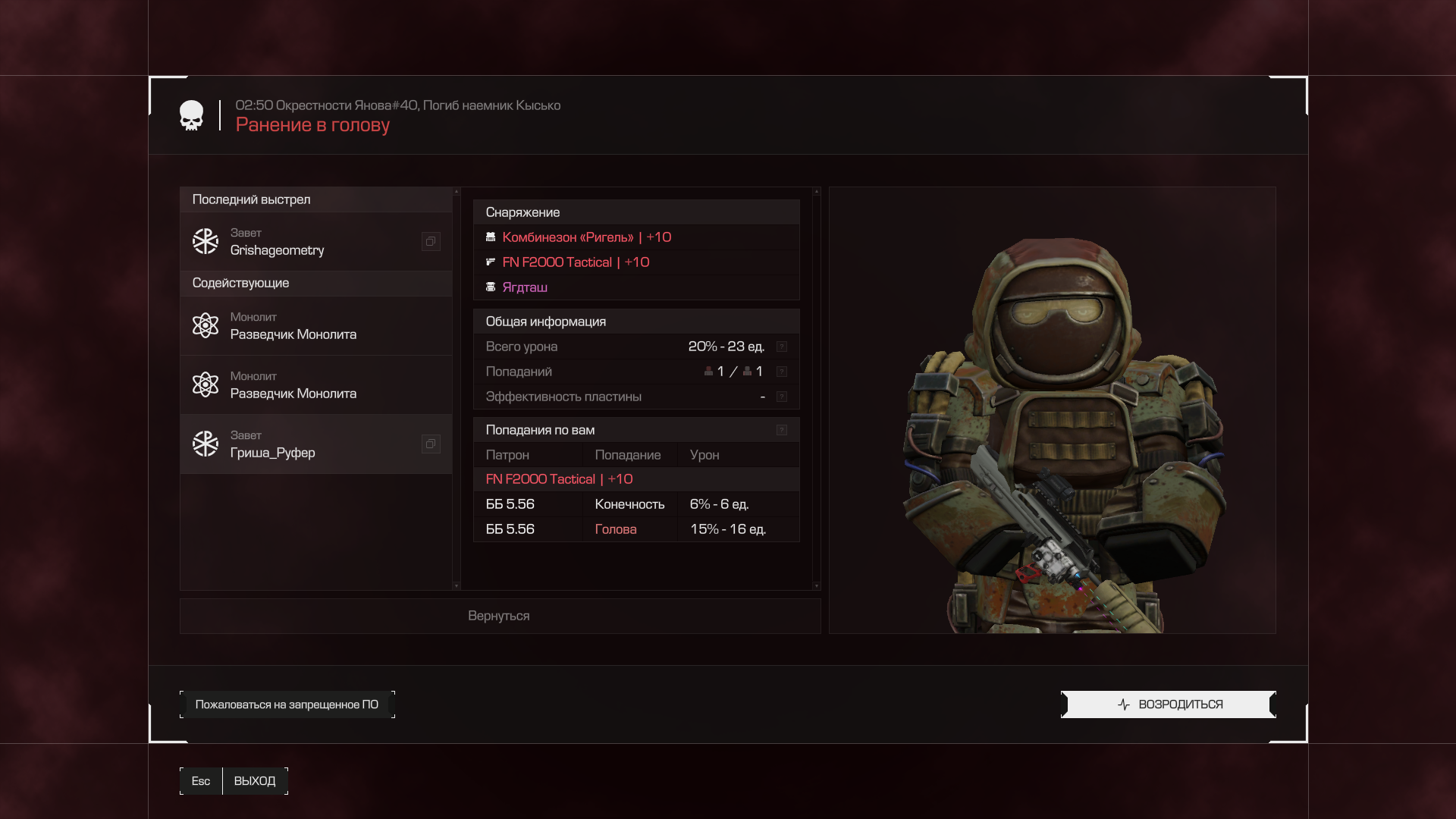Click Общая информация section header

coord(636,322)
